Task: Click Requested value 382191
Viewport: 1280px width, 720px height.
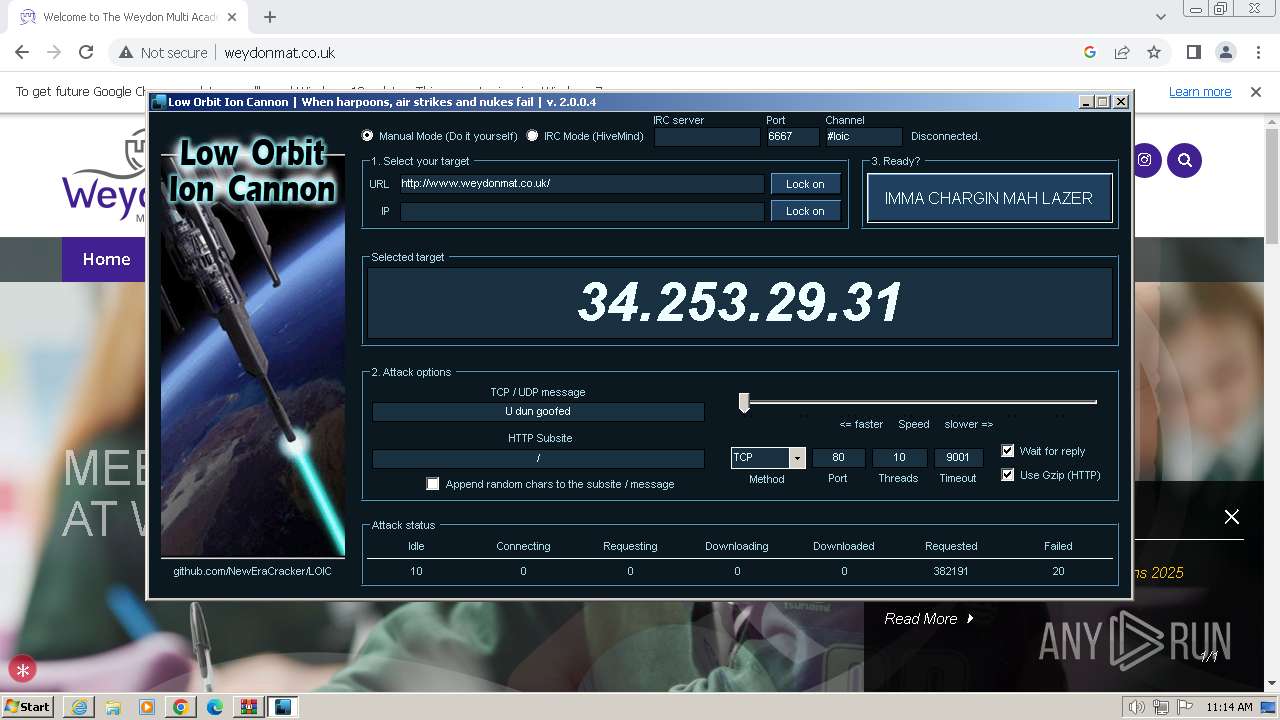Action: (950, 571)
